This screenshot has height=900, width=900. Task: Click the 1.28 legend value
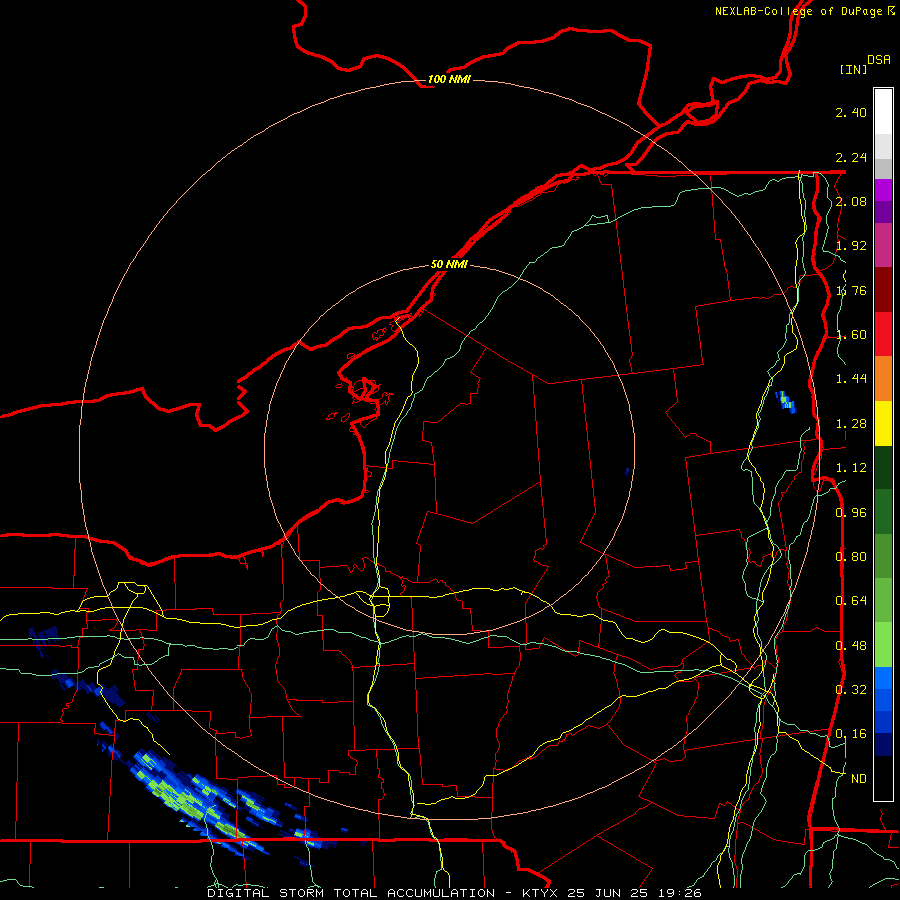click(851, 424)
